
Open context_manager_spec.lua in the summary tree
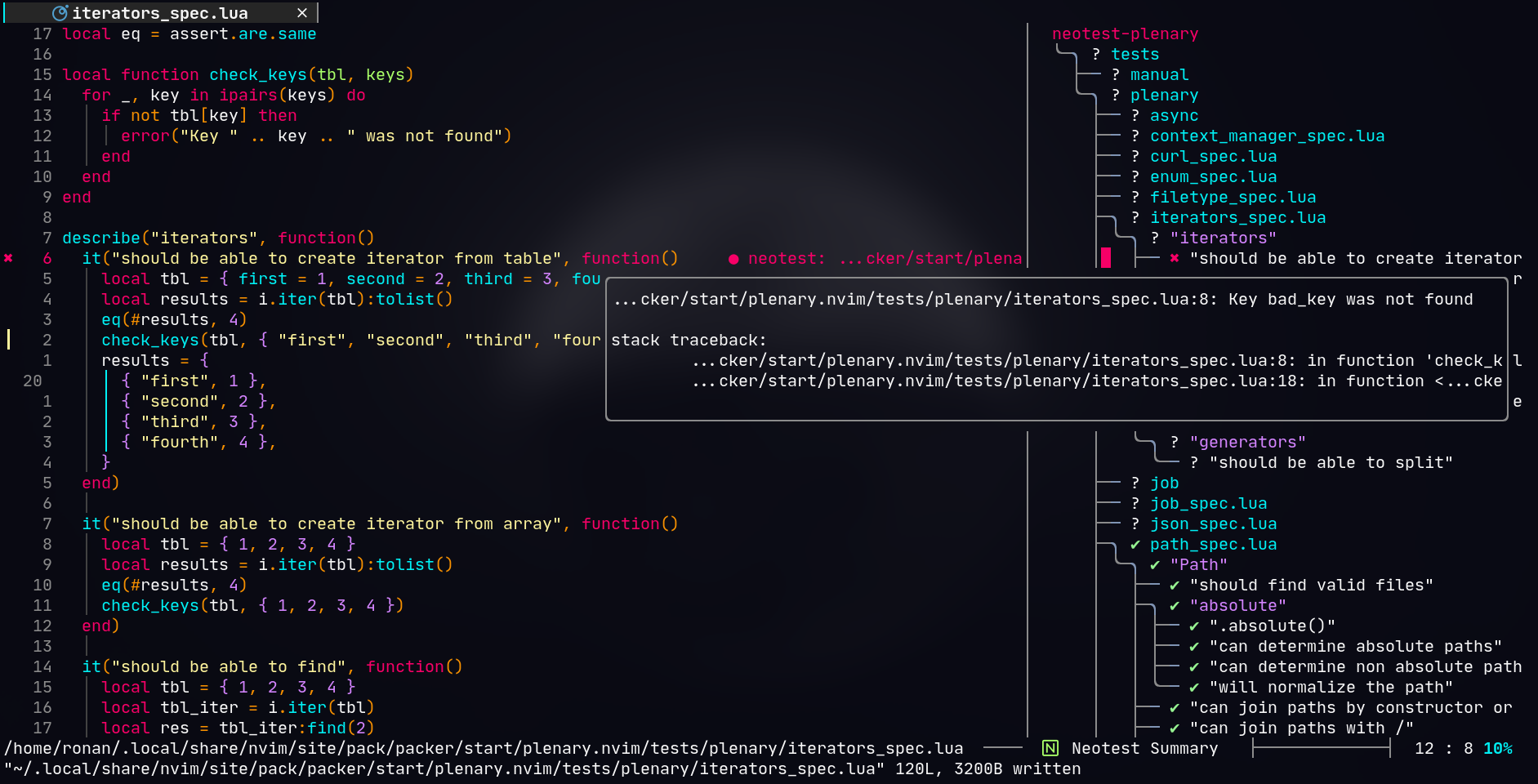[1268, 136]
